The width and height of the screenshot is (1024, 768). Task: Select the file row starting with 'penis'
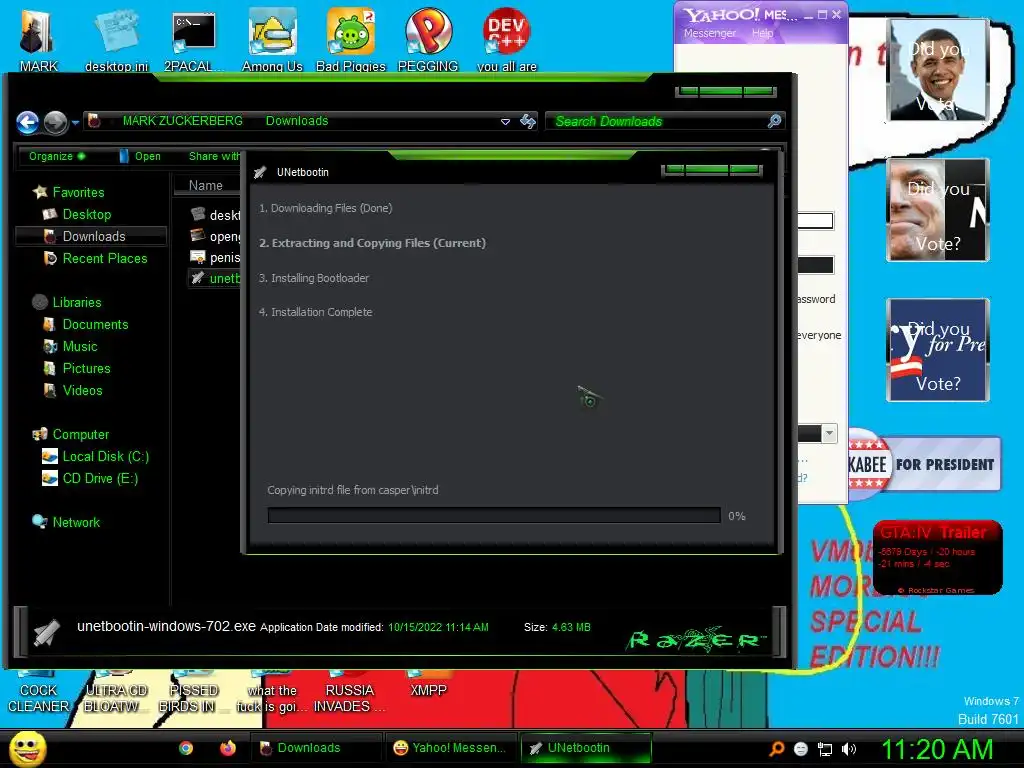[216, 257]
